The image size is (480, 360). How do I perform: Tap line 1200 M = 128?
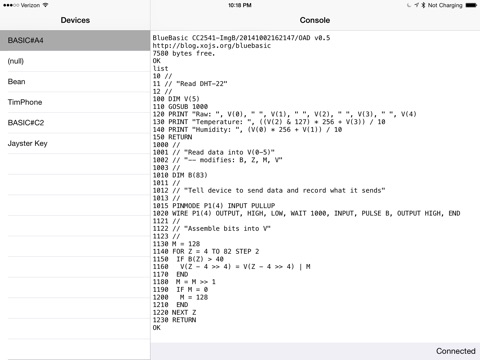[180, 297]
